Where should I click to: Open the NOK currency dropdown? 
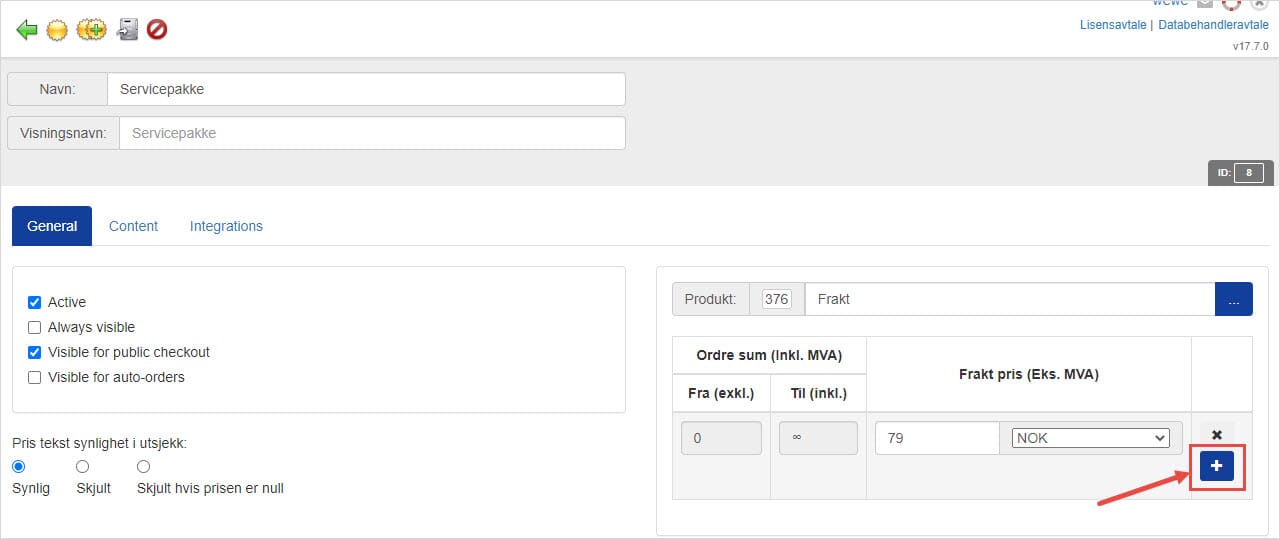click(x=1090, y=438)
